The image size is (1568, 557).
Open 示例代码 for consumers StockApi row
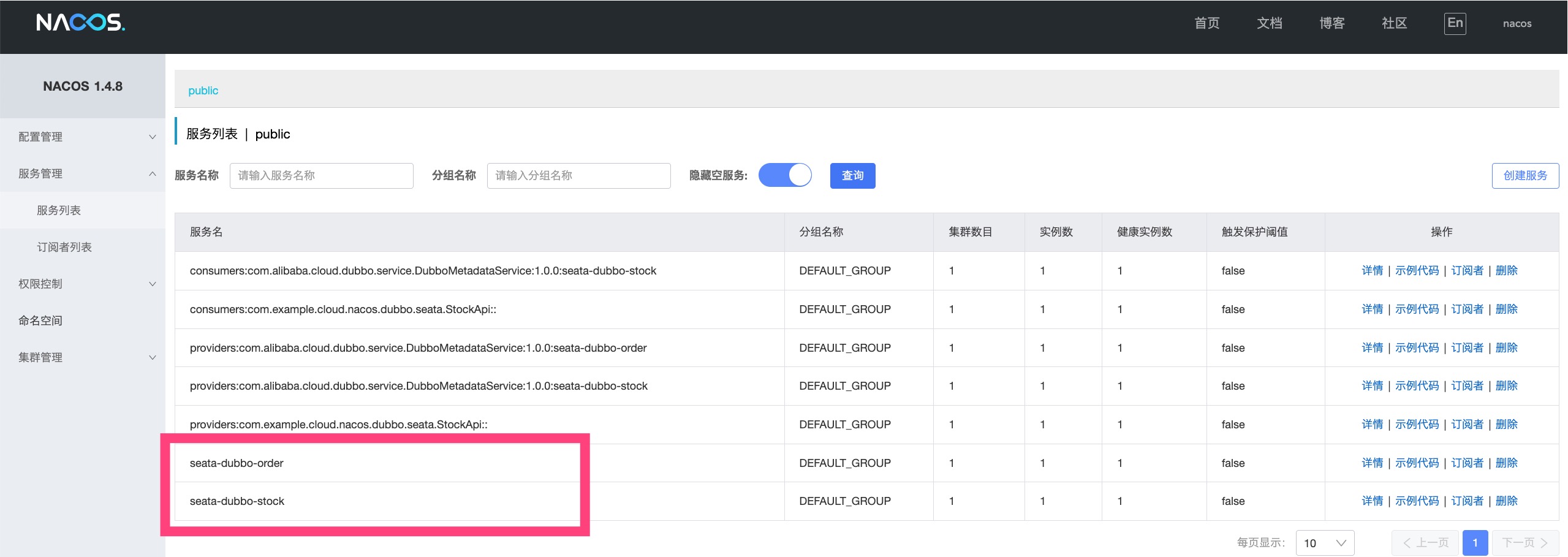1417,309
